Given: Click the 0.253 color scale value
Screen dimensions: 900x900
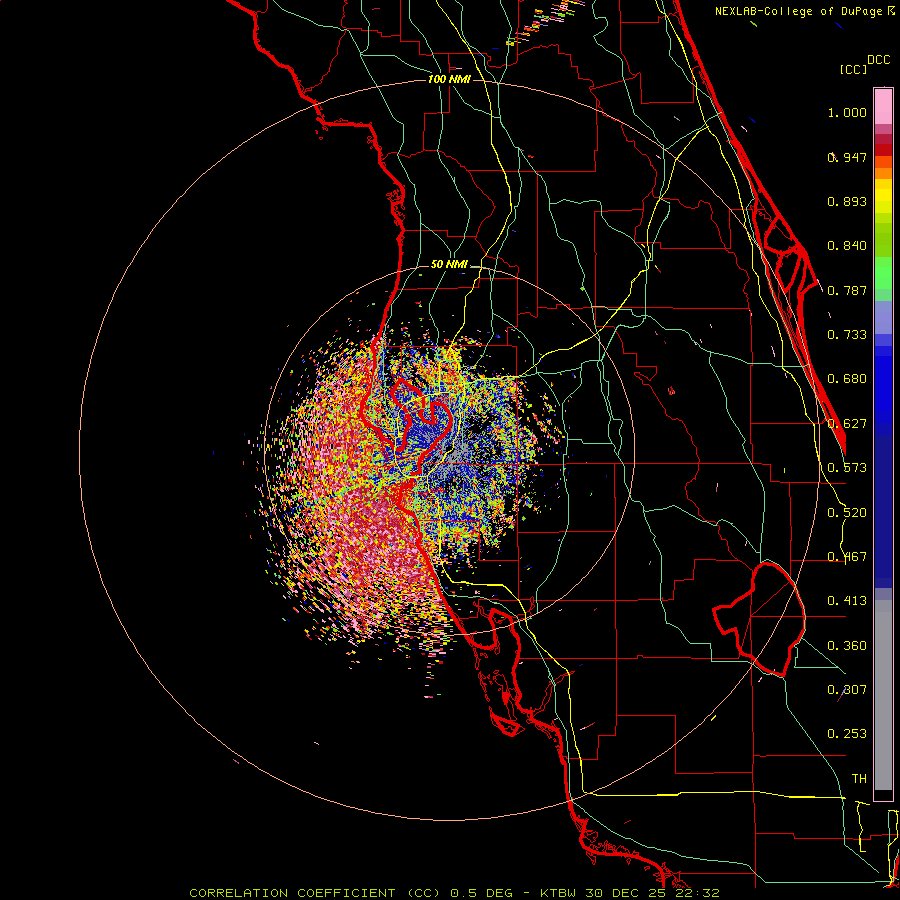Looking at the screenshot, I should [x=847, y=734].
